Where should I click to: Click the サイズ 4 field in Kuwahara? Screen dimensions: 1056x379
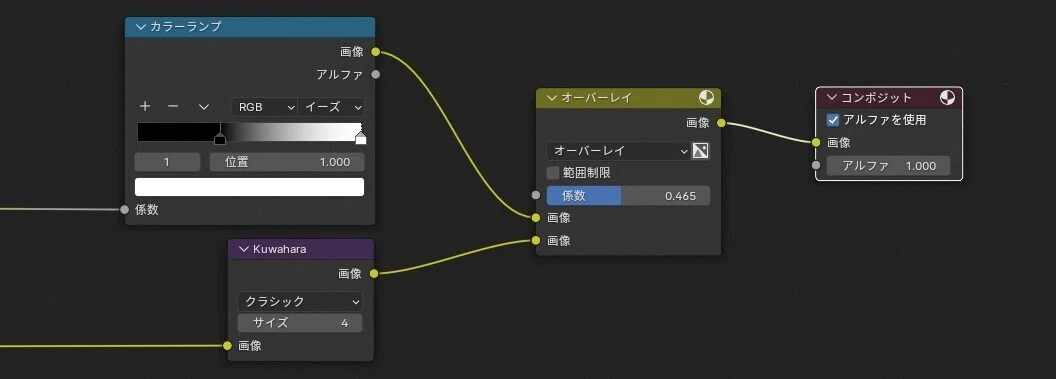pos(300,323)
